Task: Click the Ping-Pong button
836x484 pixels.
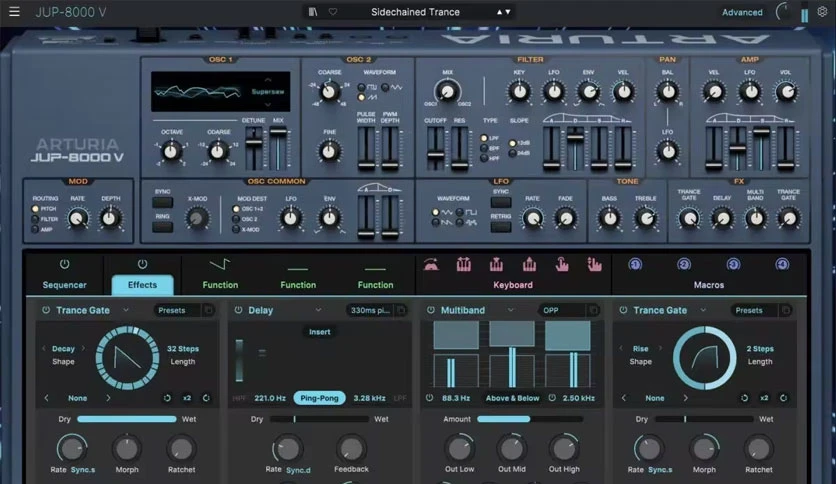Action: (x=319, y=398)
